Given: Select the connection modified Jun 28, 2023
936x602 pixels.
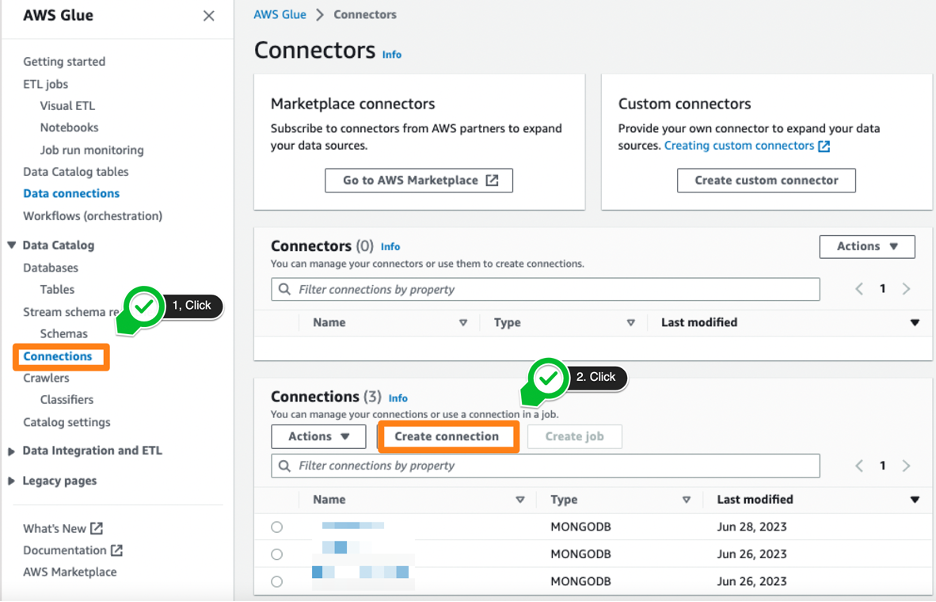Looking at the screenshot, I should pyautogui.click(x=276, y=527).
